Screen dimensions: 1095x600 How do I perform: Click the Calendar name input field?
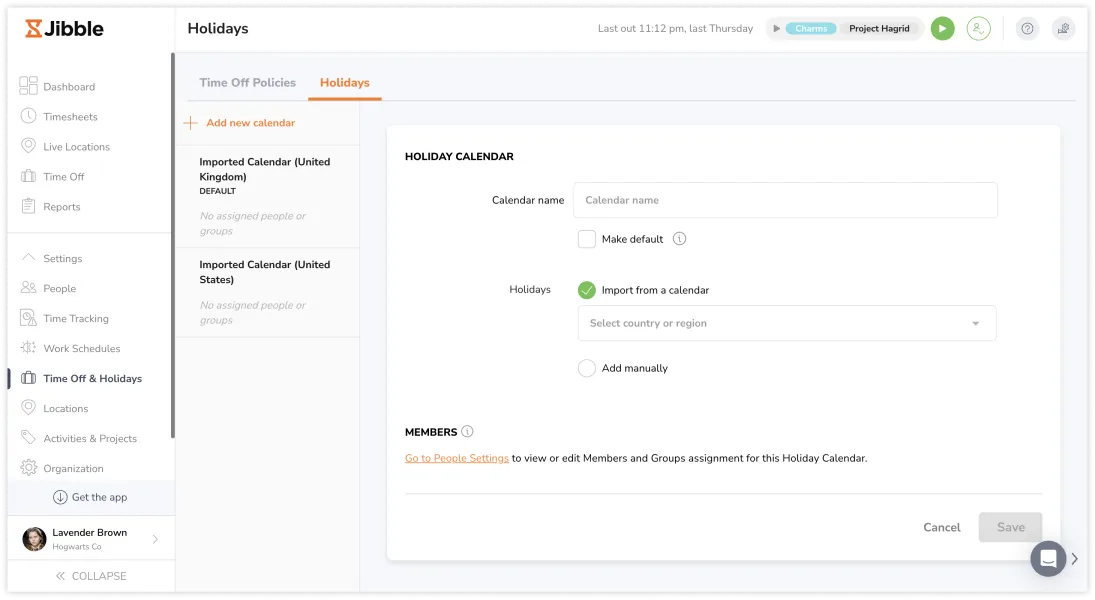click(x=785, y=200)
